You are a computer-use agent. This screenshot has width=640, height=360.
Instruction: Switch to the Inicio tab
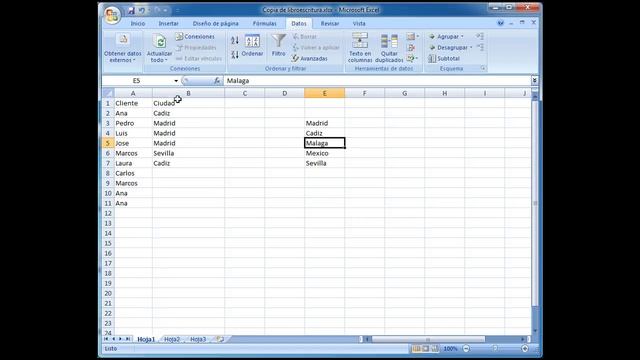138,24
